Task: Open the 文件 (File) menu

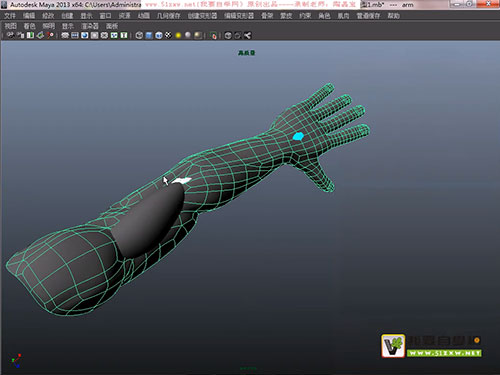Action: pos(10,16)
